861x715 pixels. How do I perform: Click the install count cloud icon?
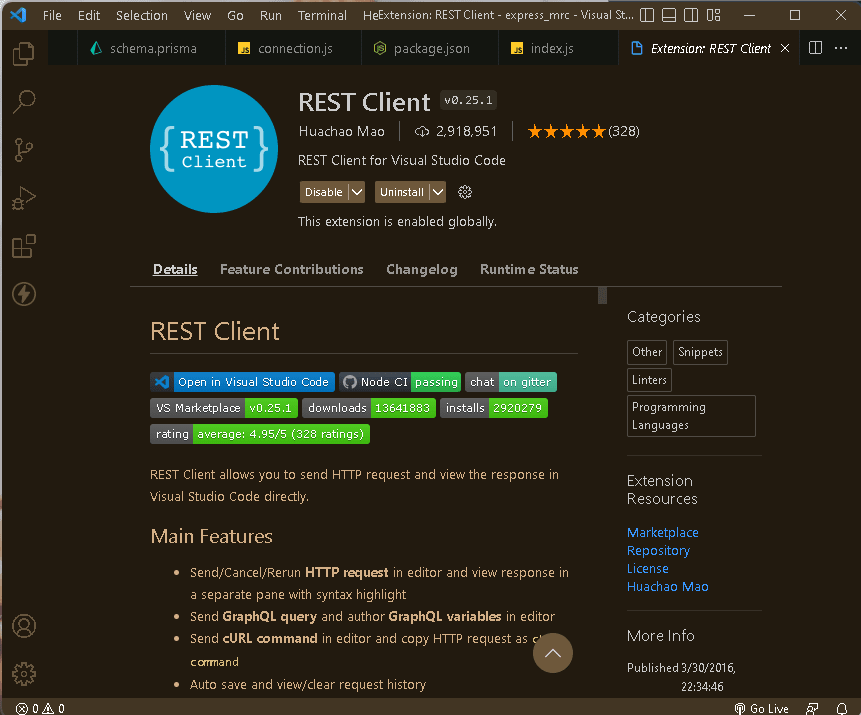421,131
